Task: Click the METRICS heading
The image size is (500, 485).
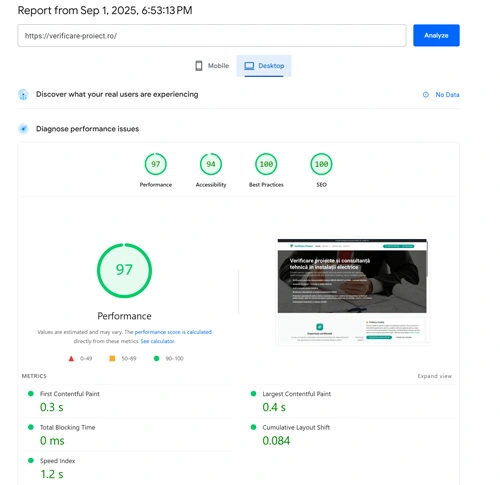Action: (x=34, y=376)
